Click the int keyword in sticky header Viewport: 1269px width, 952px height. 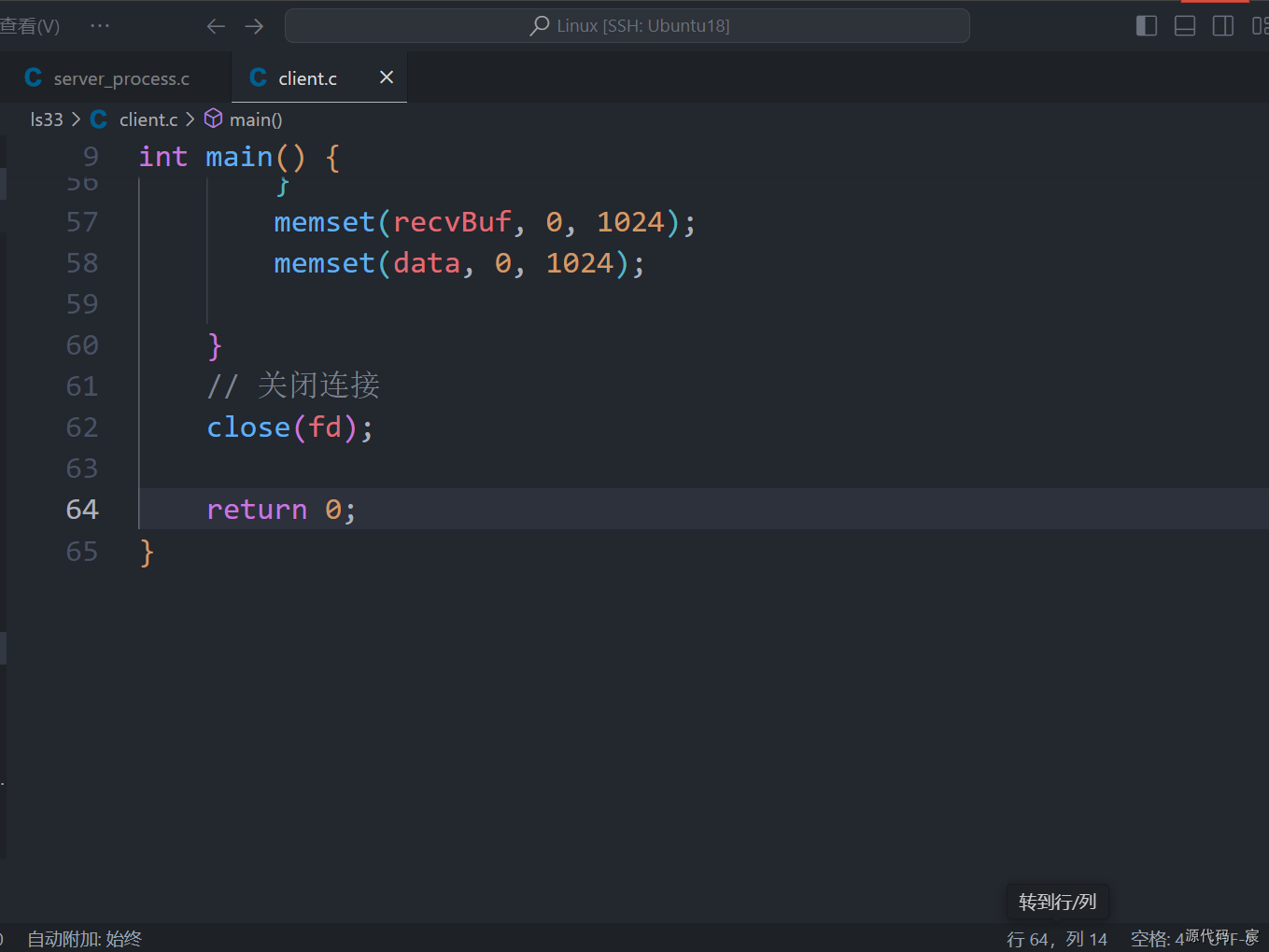pyautogui.click(x=163, y=157)
